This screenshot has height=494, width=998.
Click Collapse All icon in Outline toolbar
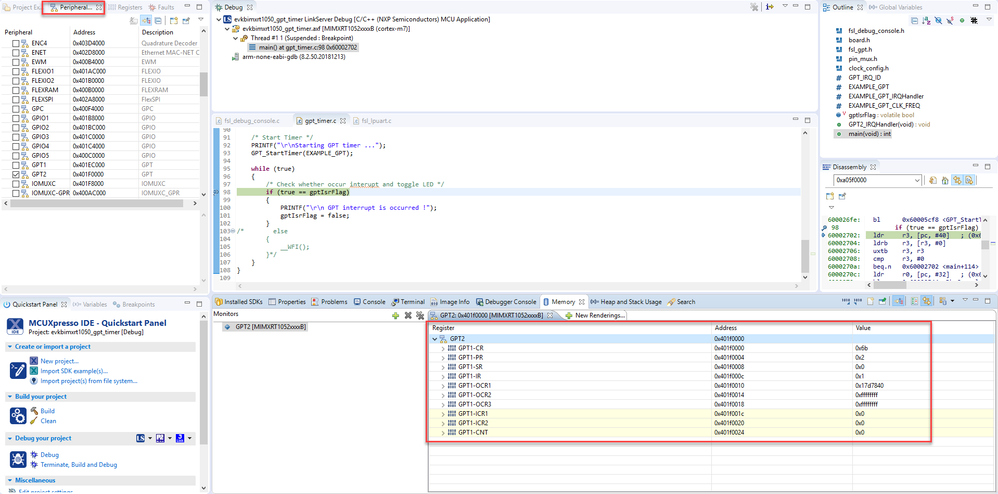[915, 20]
